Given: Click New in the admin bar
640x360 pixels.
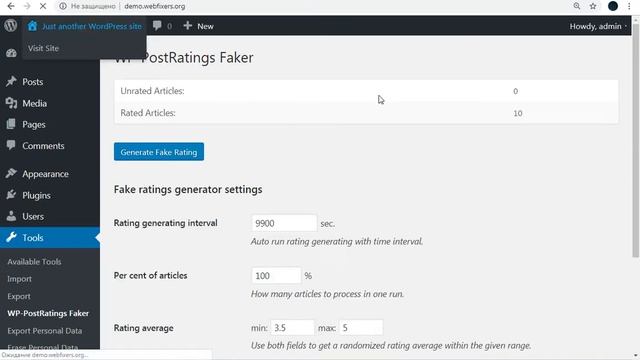Looking at the screenshot, I should tap(205, 26).
